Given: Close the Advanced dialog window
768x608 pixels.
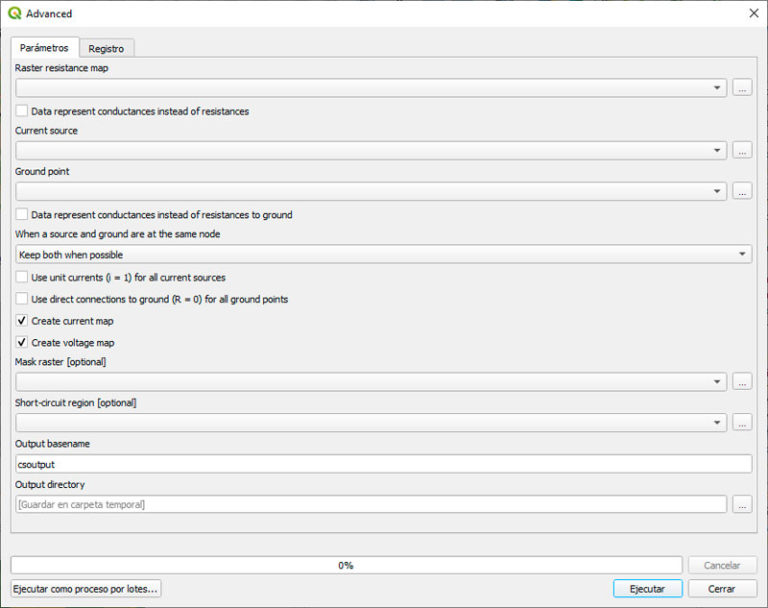Looking at the screenshot, I should coord(754,13).
